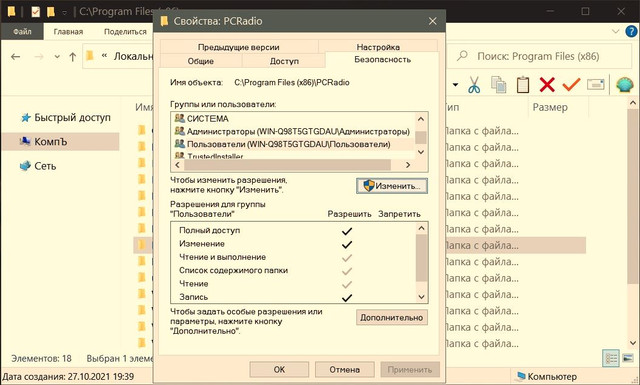This screenshot has height=385, width=640.
Task: Click the Дополнительно button
Action: click(392, 317)
